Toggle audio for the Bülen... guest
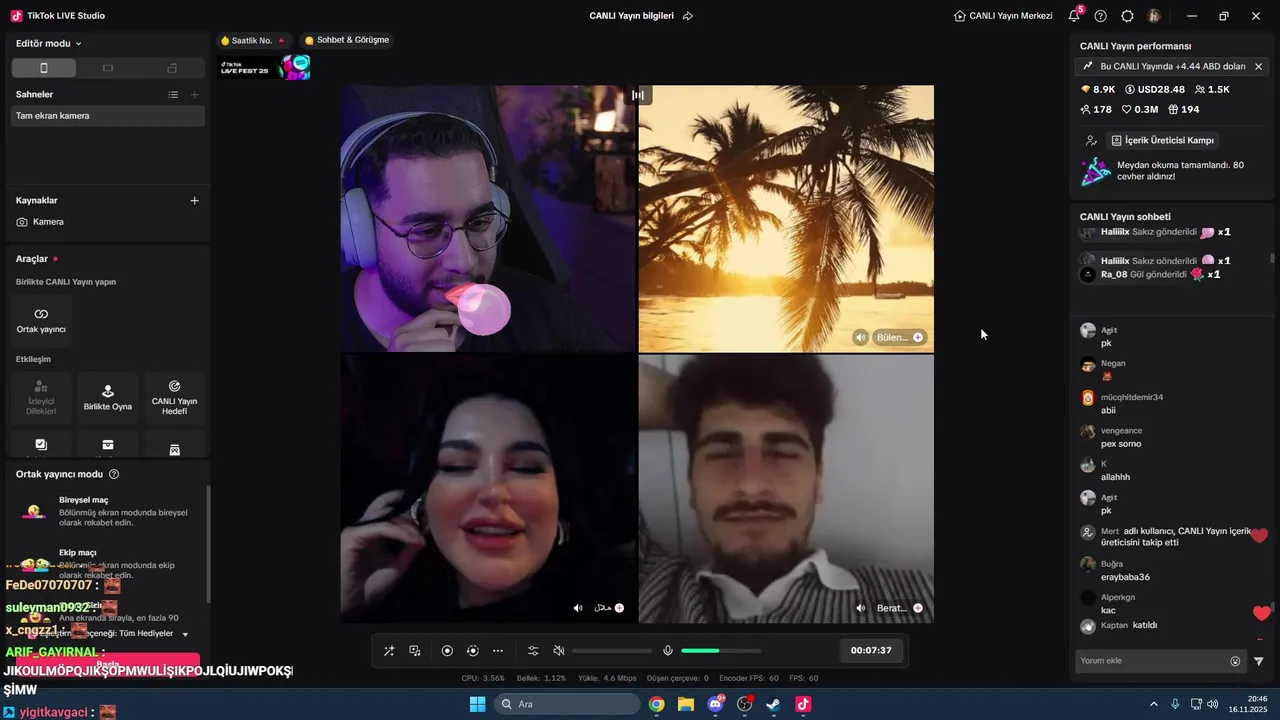 tap(860, 337)
